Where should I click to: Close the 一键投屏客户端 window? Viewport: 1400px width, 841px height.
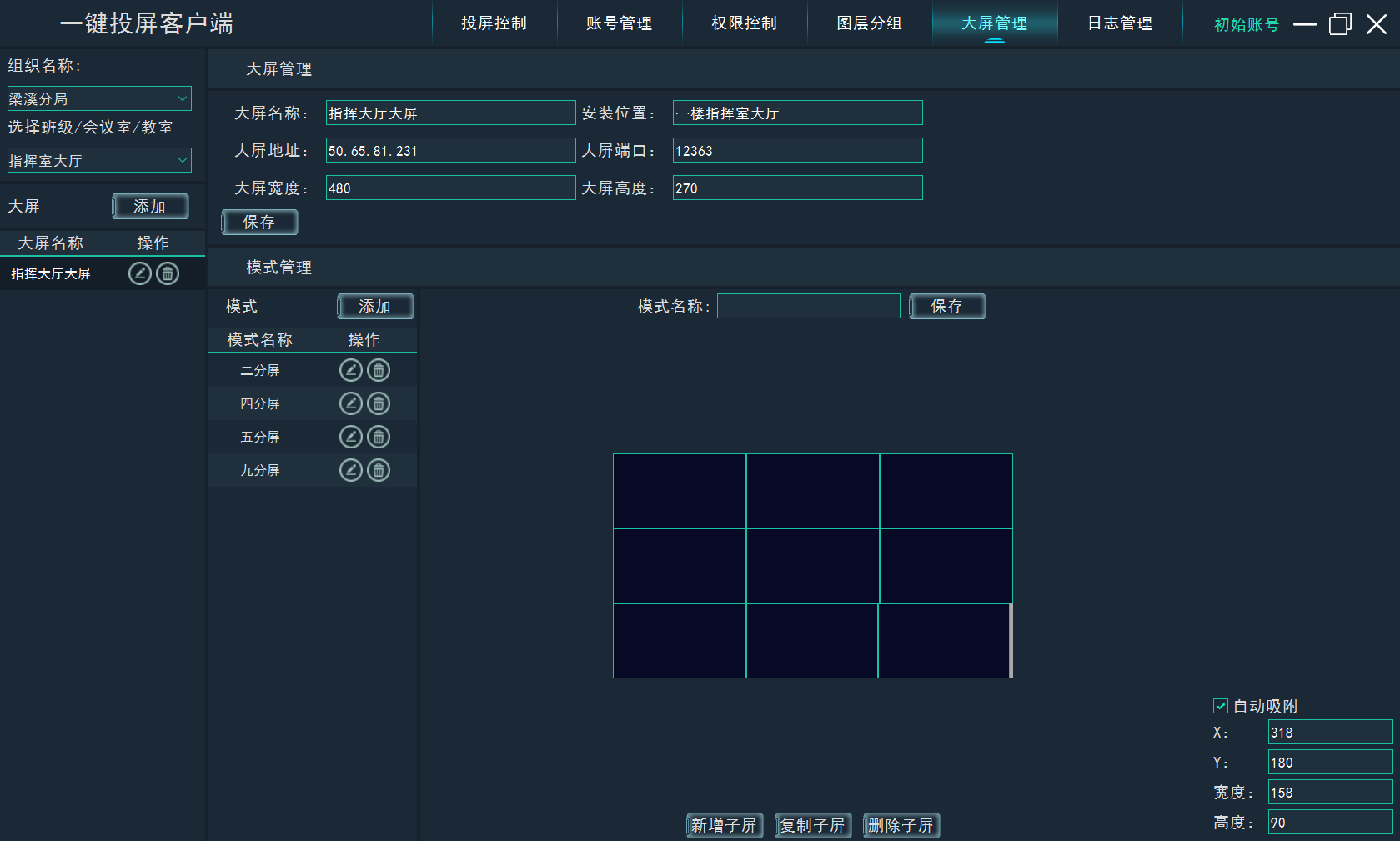[1377, 24]
